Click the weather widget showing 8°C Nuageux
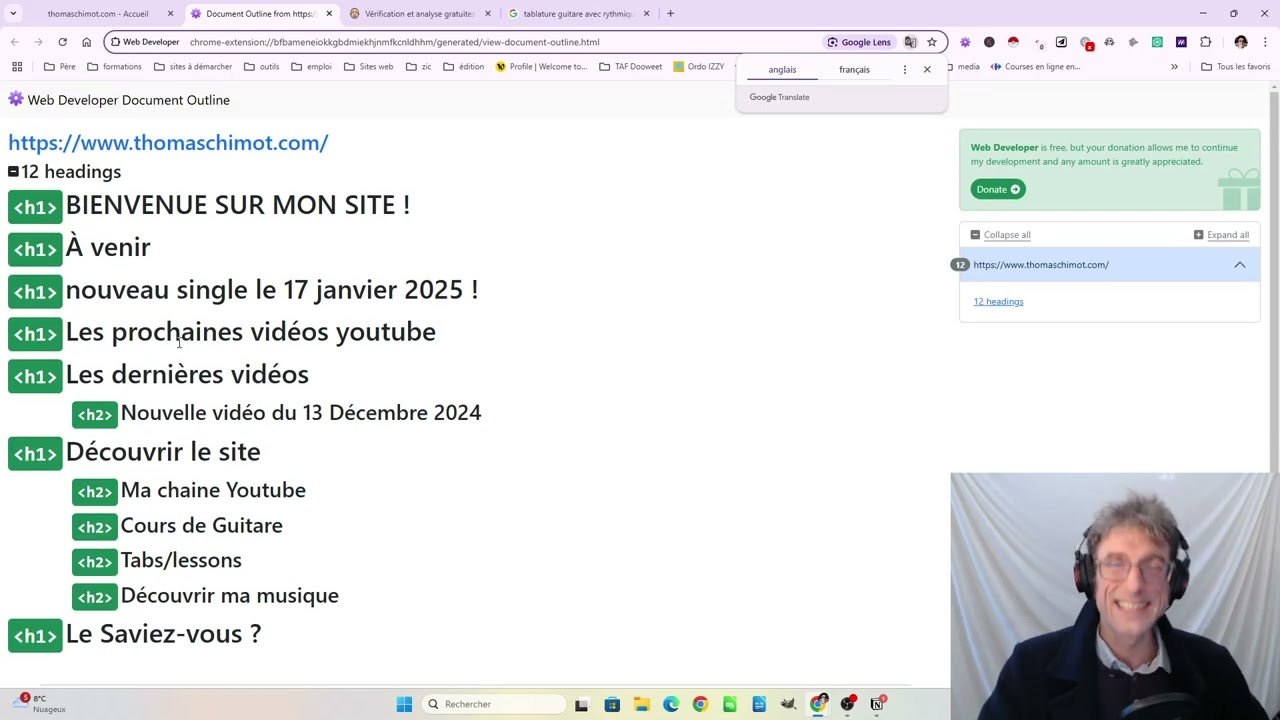The image size is (1280, 720). 42,704
